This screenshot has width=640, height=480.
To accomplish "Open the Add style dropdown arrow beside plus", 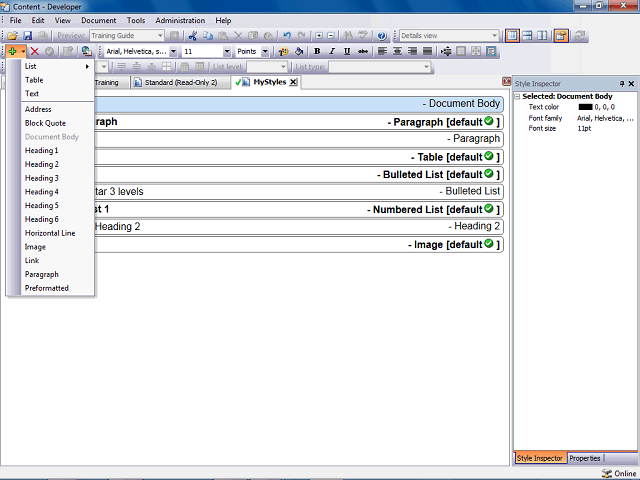I will (23, 51).
